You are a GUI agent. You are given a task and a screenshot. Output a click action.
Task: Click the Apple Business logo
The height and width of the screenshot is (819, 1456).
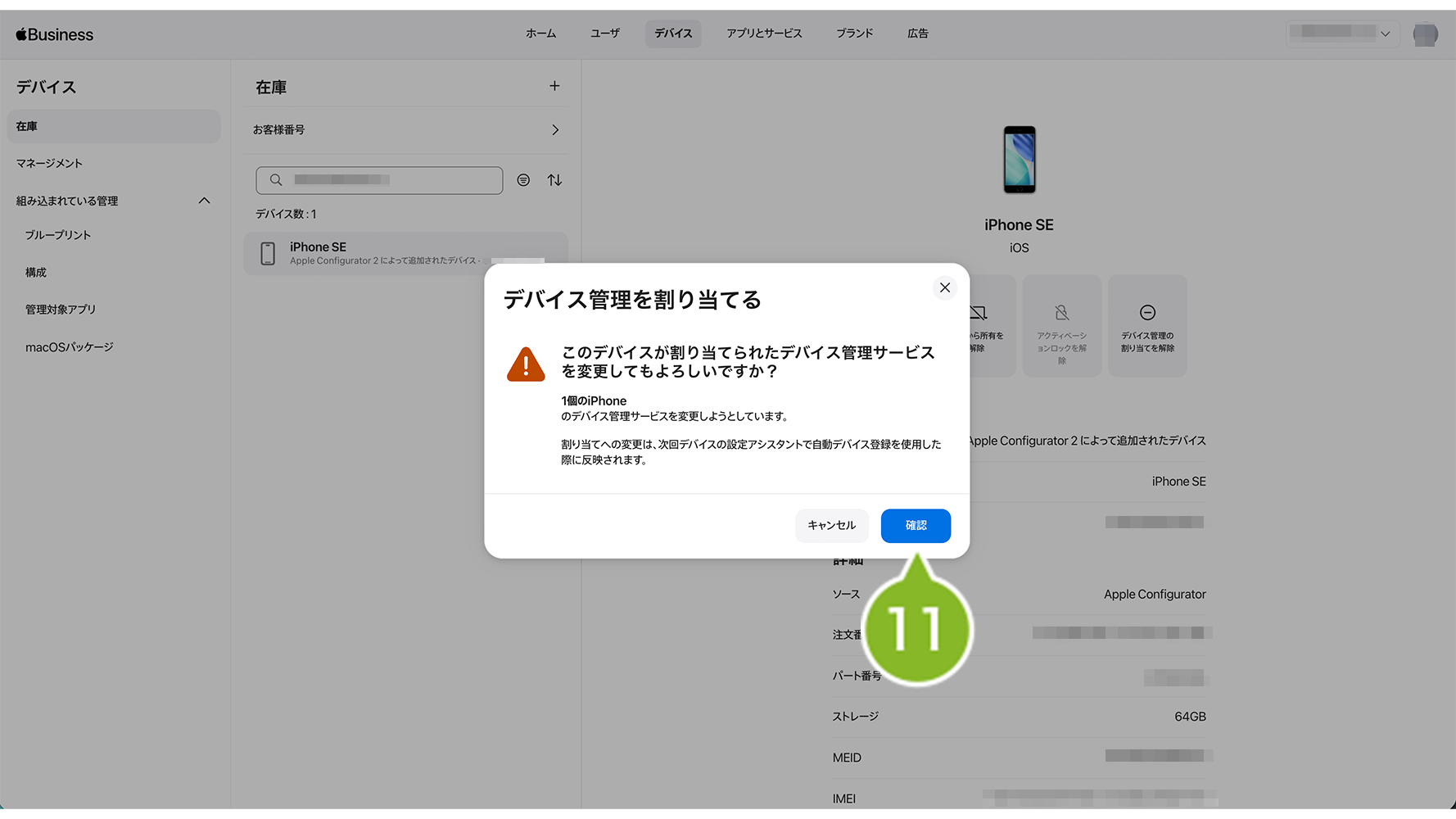55,34
